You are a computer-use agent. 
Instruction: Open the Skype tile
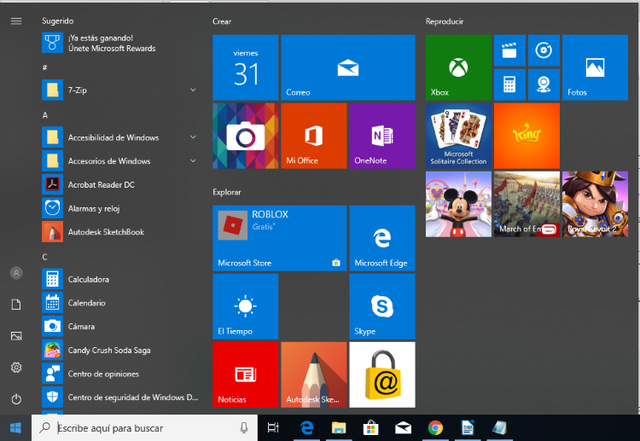pyautogui.click(x=382, y=306)
